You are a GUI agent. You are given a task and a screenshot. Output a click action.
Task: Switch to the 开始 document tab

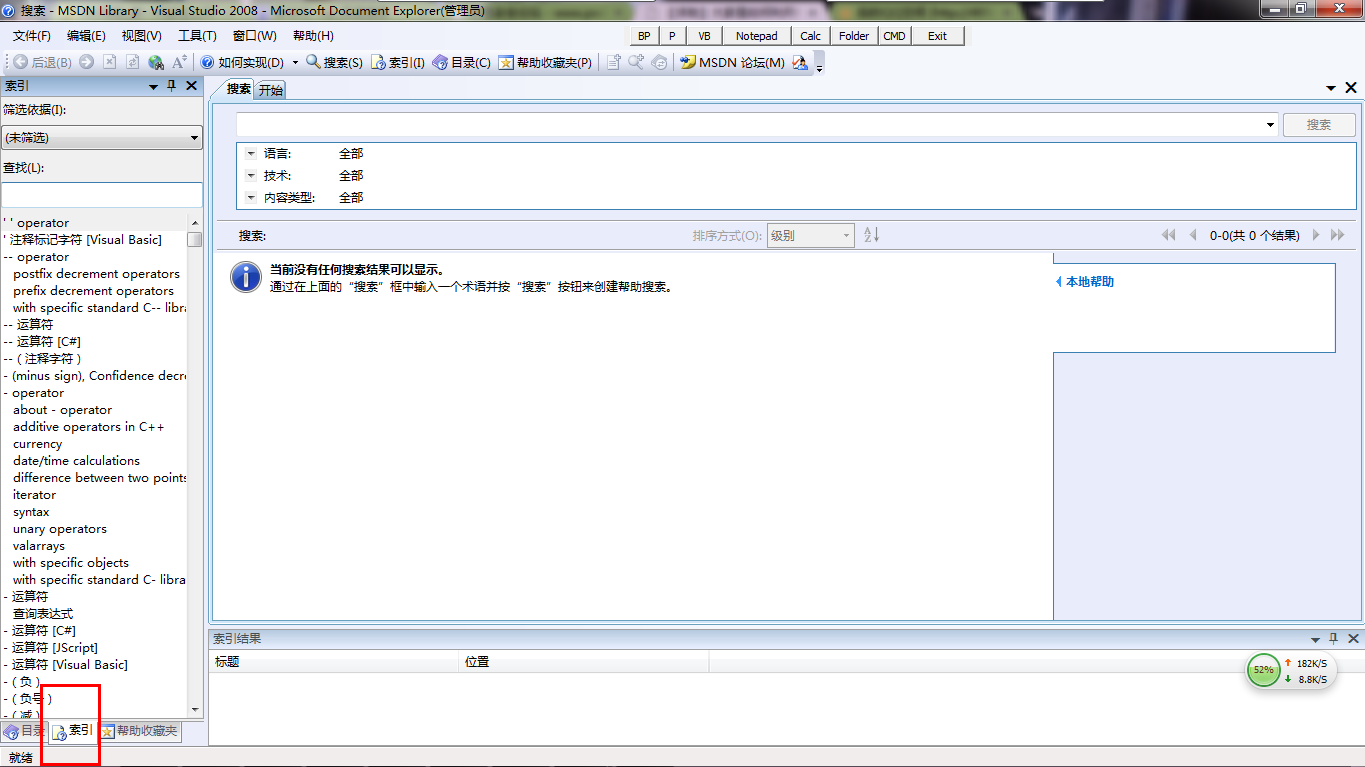coord(271,90)
